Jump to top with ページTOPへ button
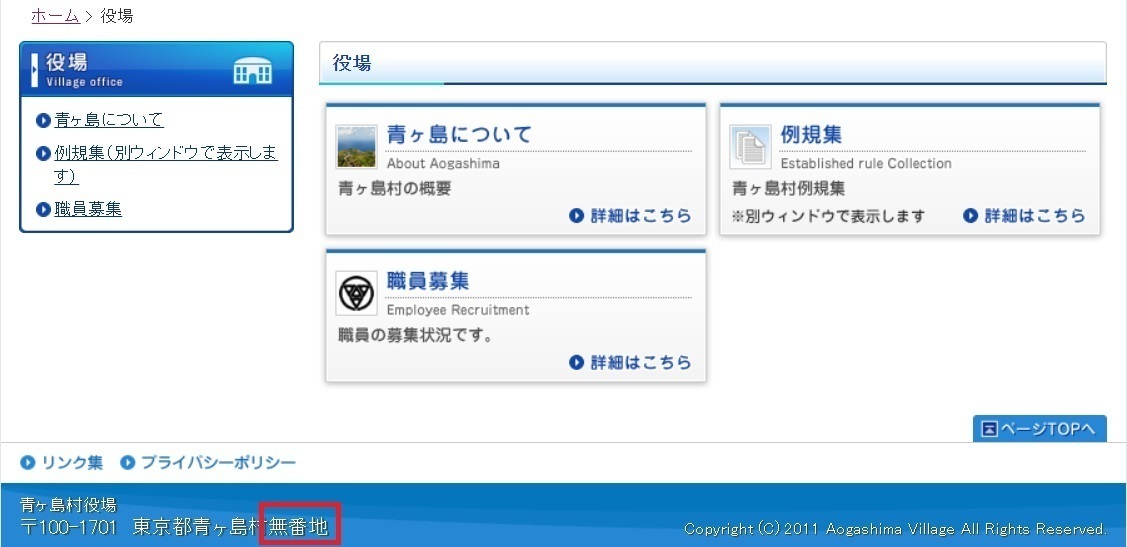Screen dimensions: 1127x547 point(1039,429)
